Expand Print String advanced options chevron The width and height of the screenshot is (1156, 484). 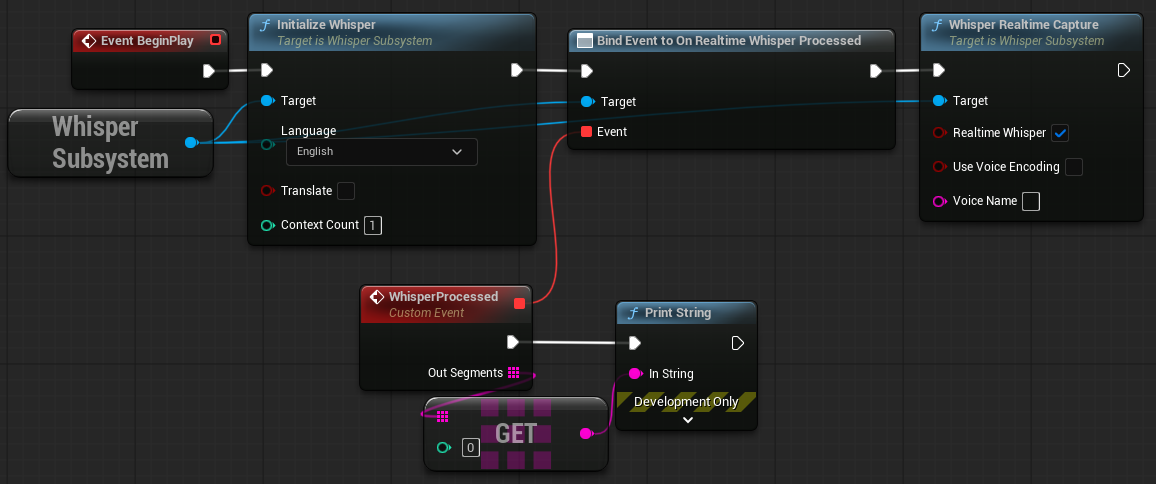(x=687, y=420)
